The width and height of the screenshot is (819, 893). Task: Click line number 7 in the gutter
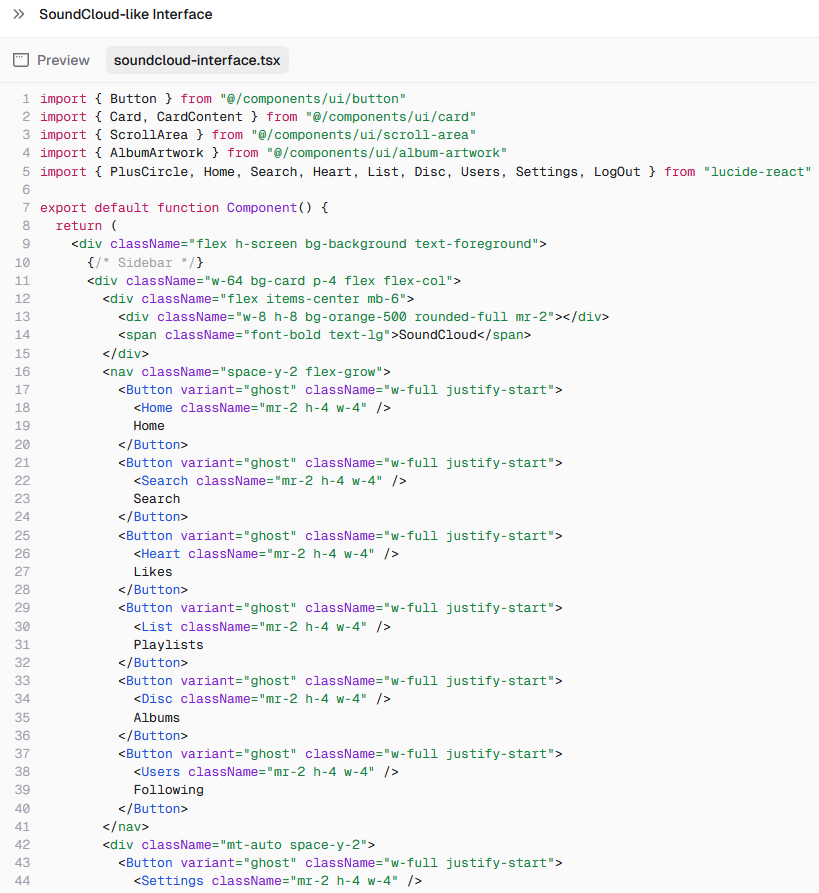[26, 208]
